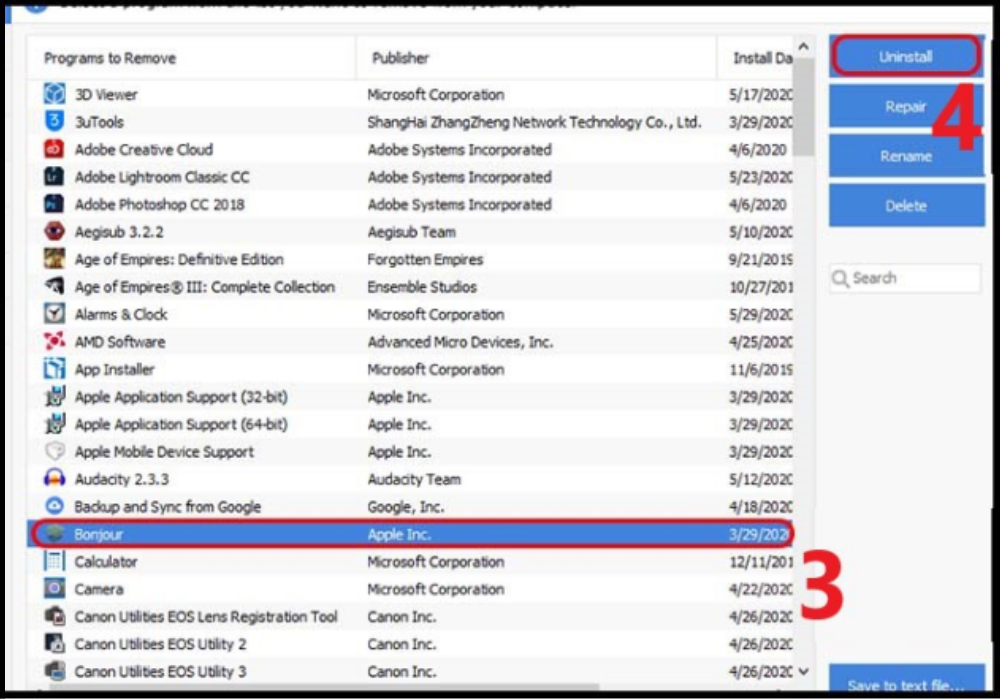This screenshot has height=700, width=1000.
Task: Click the Canon Utilities EOS Utility 2 icon
Action: [x=54, y=643]
